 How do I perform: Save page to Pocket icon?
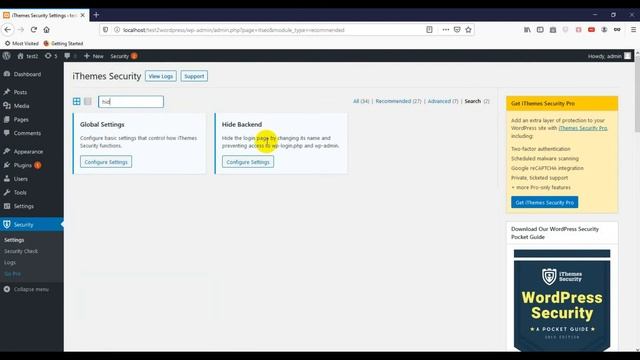click(457, 29)
